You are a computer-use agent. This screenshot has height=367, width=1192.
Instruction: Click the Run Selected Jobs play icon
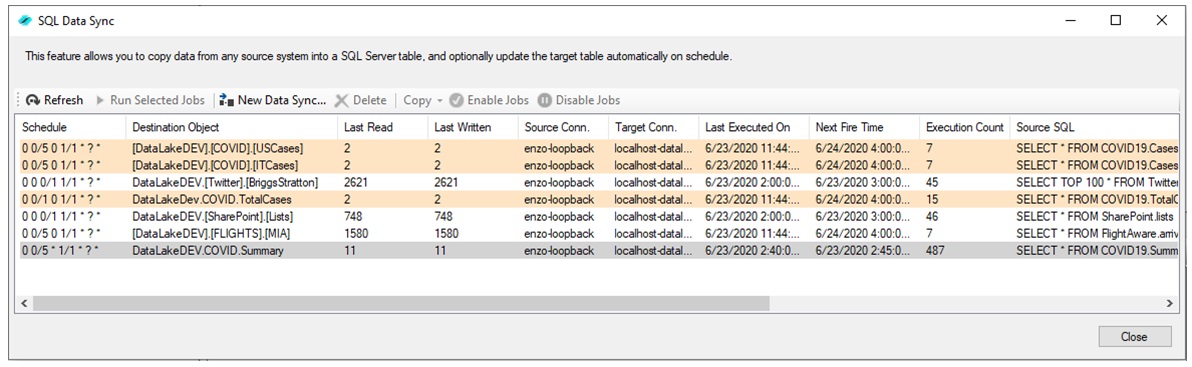[100, 100]
